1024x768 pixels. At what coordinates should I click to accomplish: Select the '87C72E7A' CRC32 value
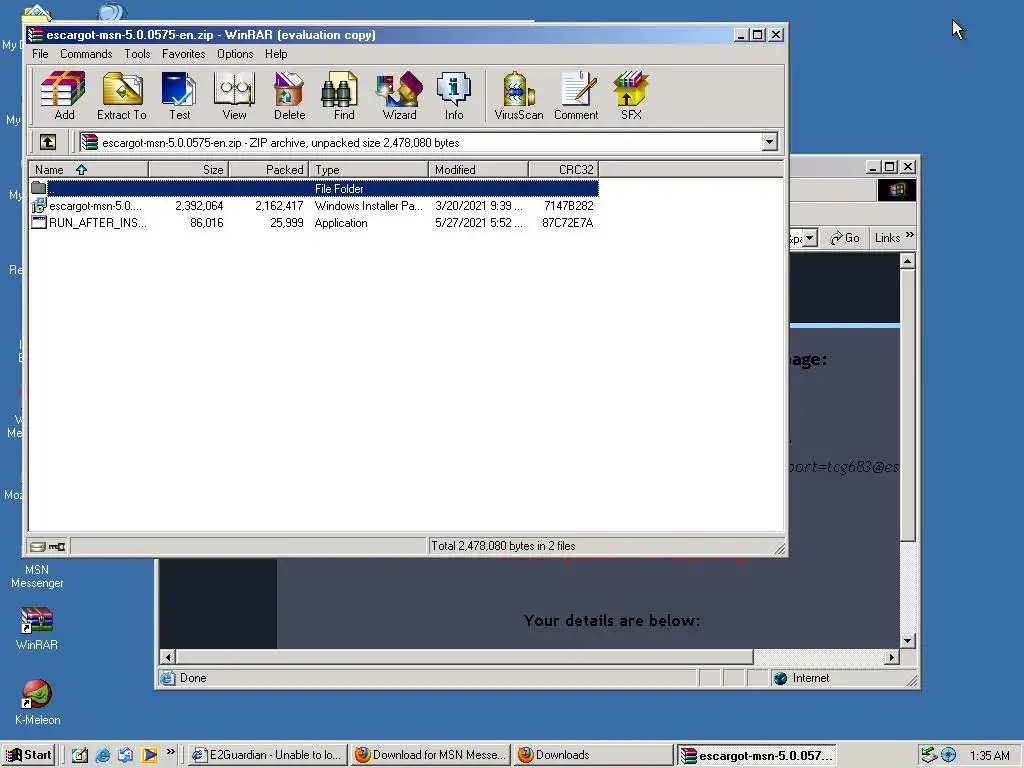[568, 223]
